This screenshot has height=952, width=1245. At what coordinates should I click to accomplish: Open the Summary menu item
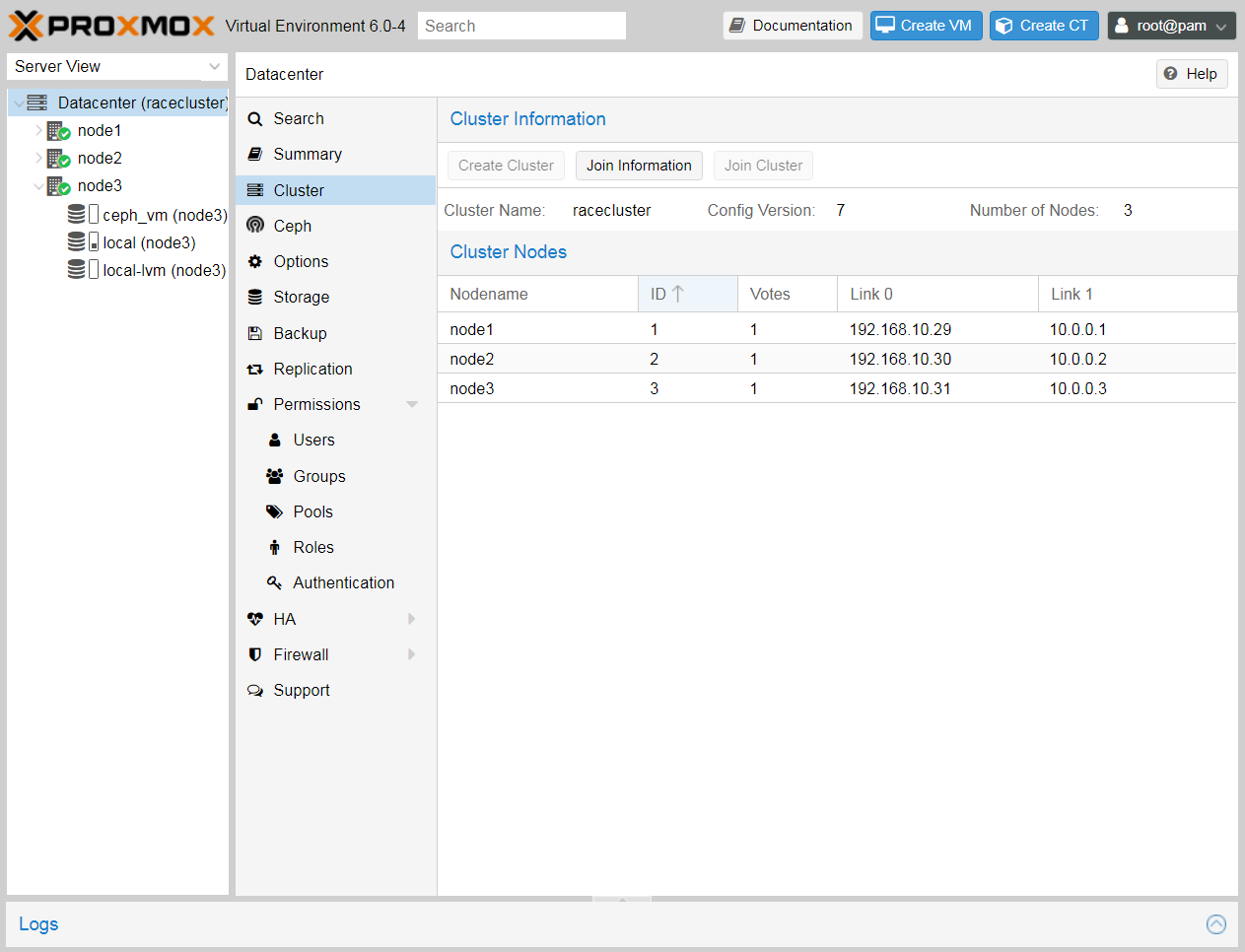[x=335, y=154]
